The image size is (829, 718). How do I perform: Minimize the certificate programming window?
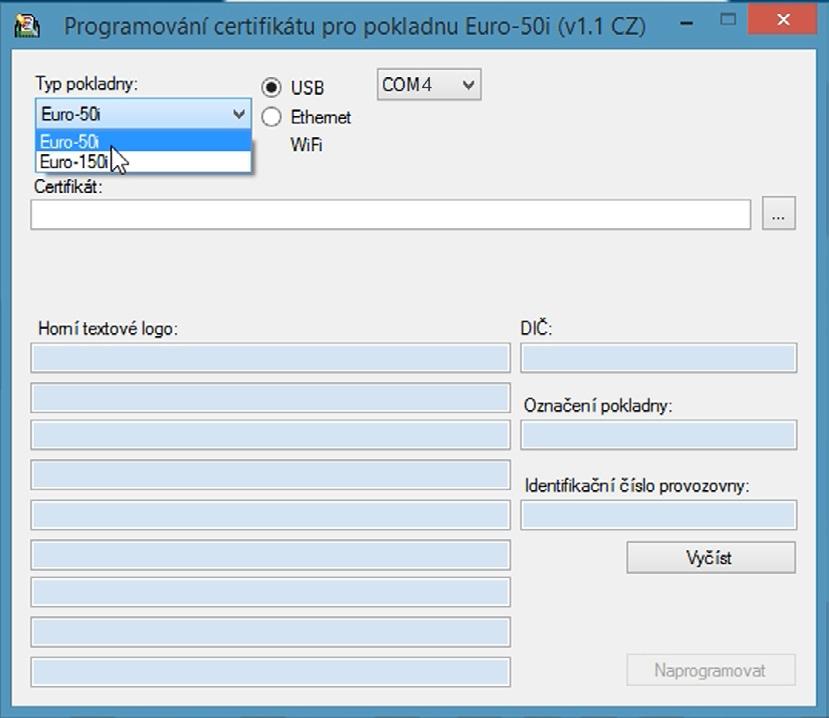click(686, 22)
